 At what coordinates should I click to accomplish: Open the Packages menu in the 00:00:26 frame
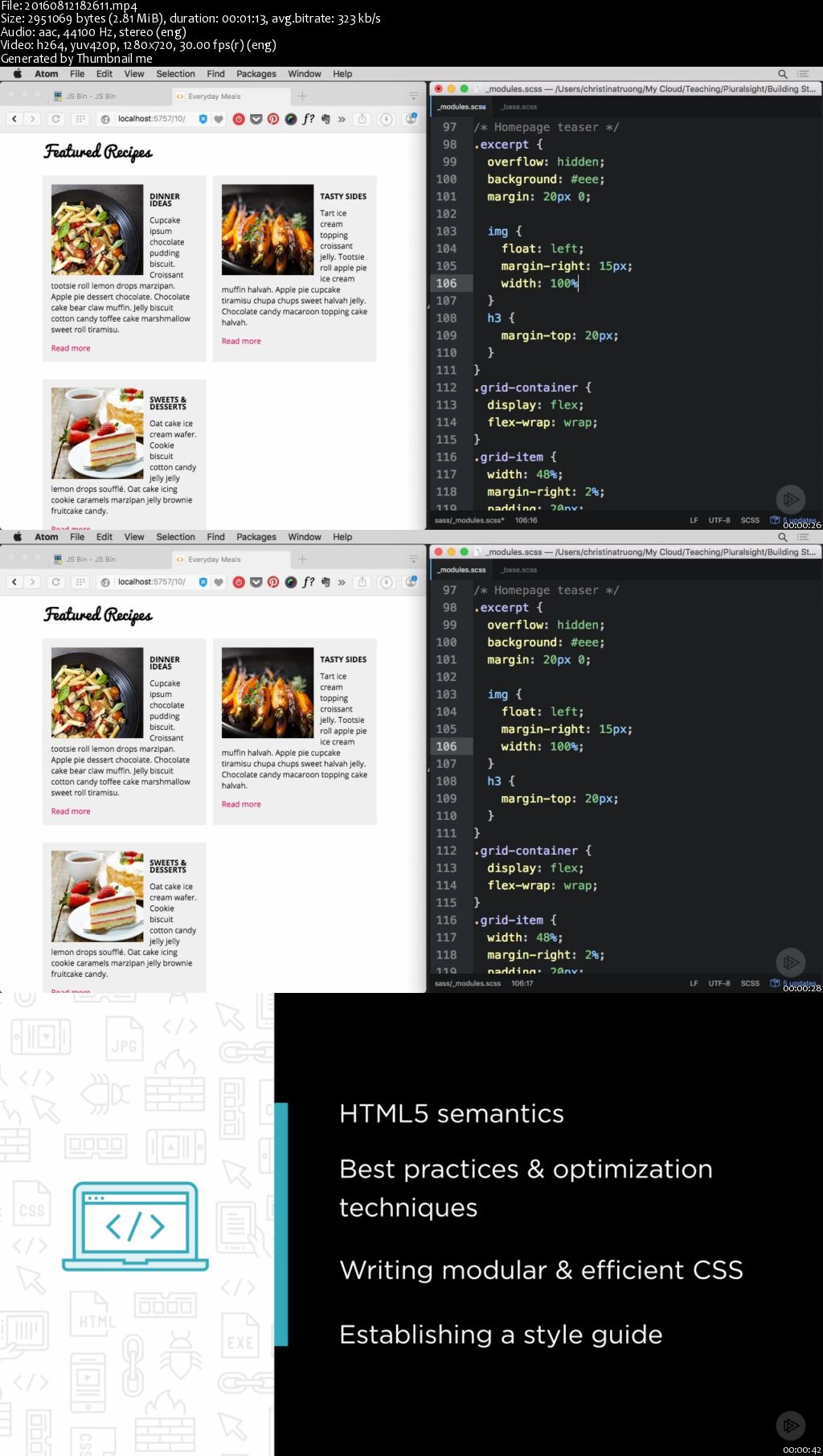tap(256, 74)
